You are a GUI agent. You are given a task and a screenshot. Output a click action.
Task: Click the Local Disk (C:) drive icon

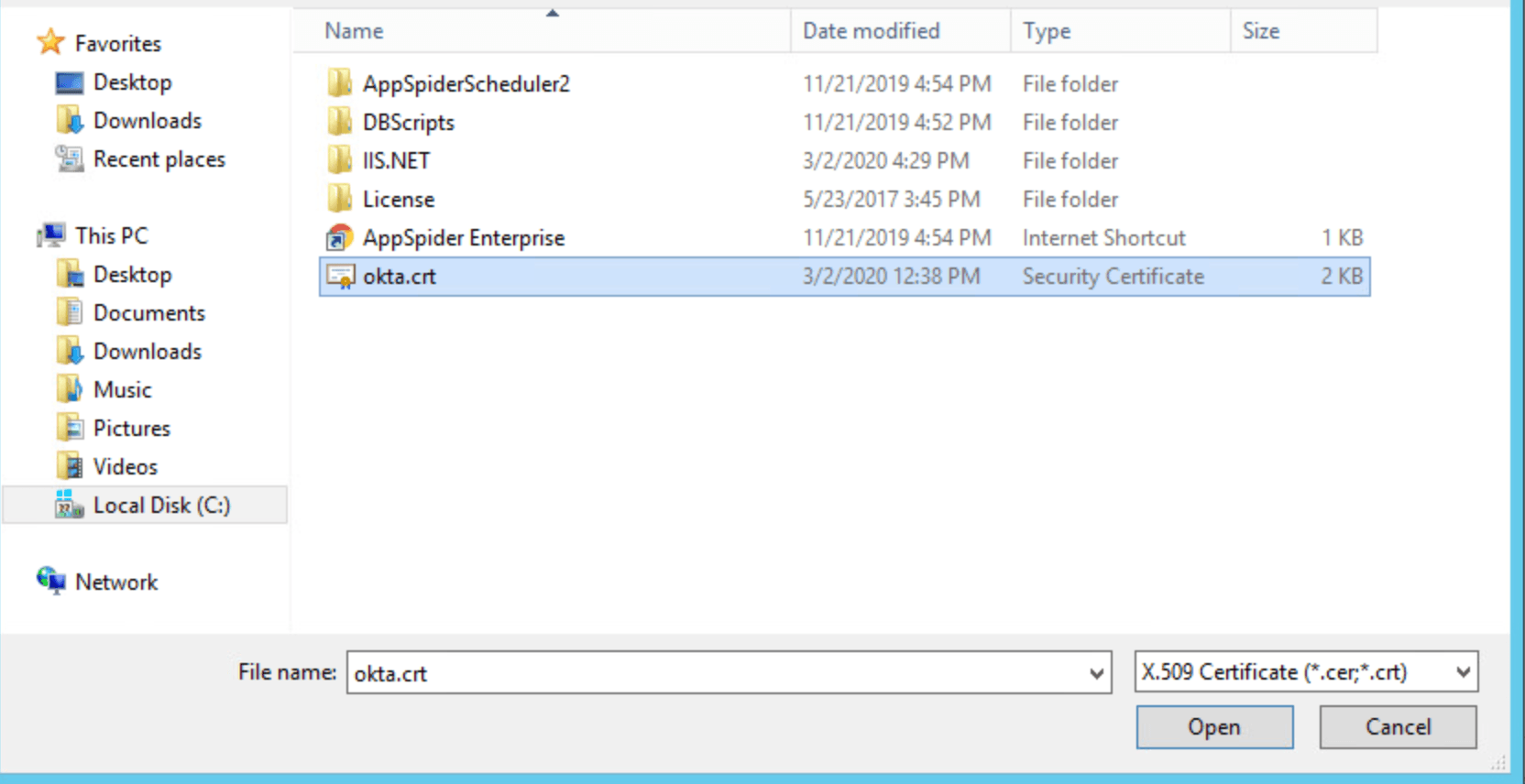pyautogui.click(x=70, y=505)
